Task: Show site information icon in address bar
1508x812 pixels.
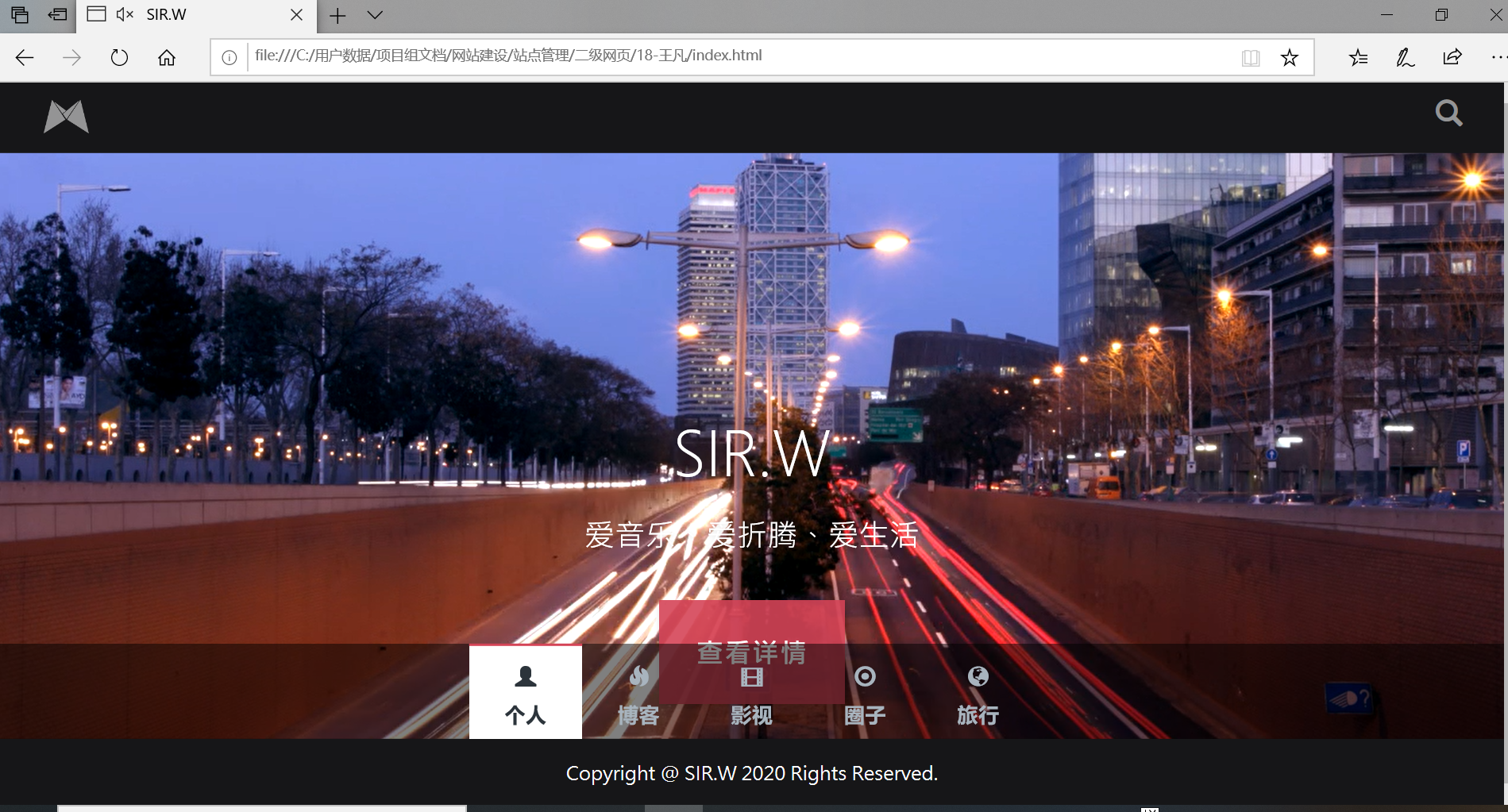Action: (229, 57)
